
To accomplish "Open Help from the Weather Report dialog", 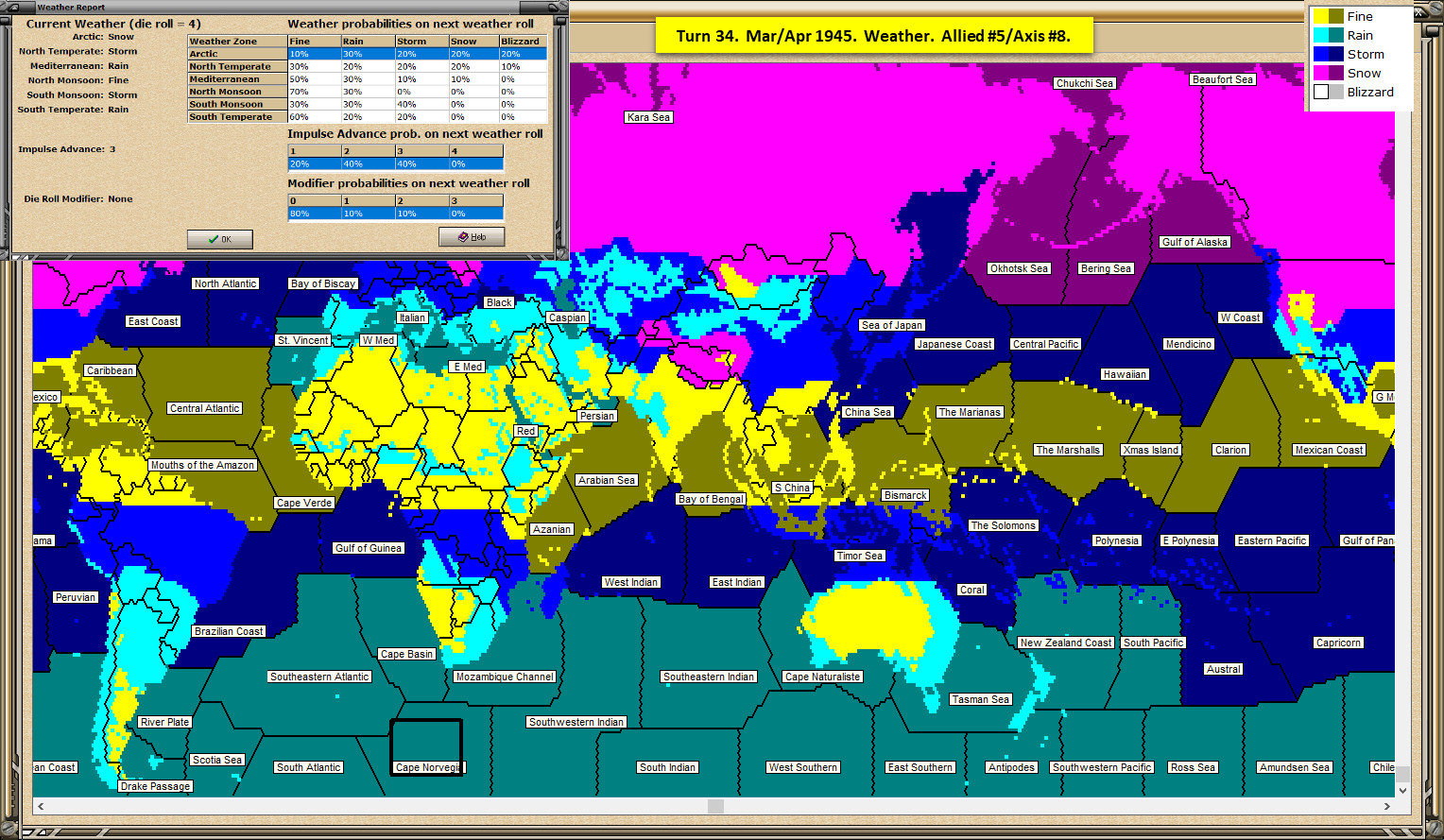I will (x=472, y=237).
